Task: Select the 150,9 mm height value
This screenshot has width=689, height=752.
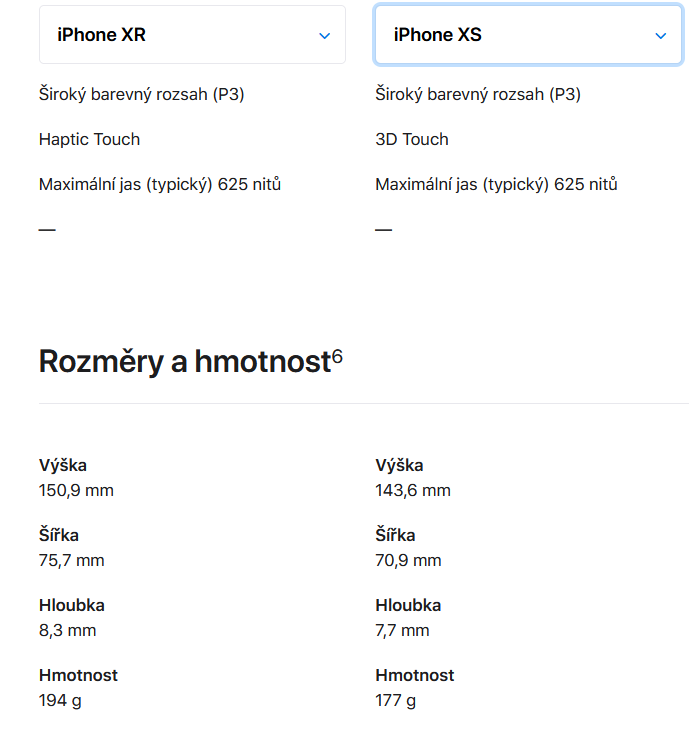Action: click(76, 490)
